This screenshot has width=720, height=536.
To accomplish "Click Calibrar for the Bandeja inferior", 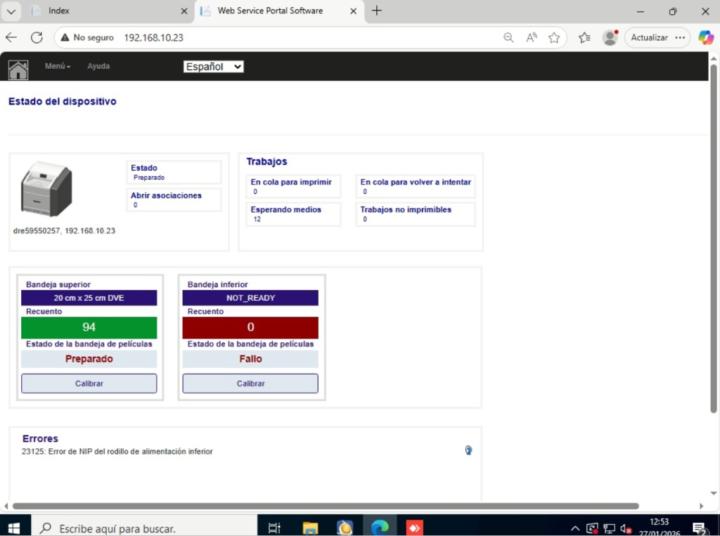I will click(250, 383).
